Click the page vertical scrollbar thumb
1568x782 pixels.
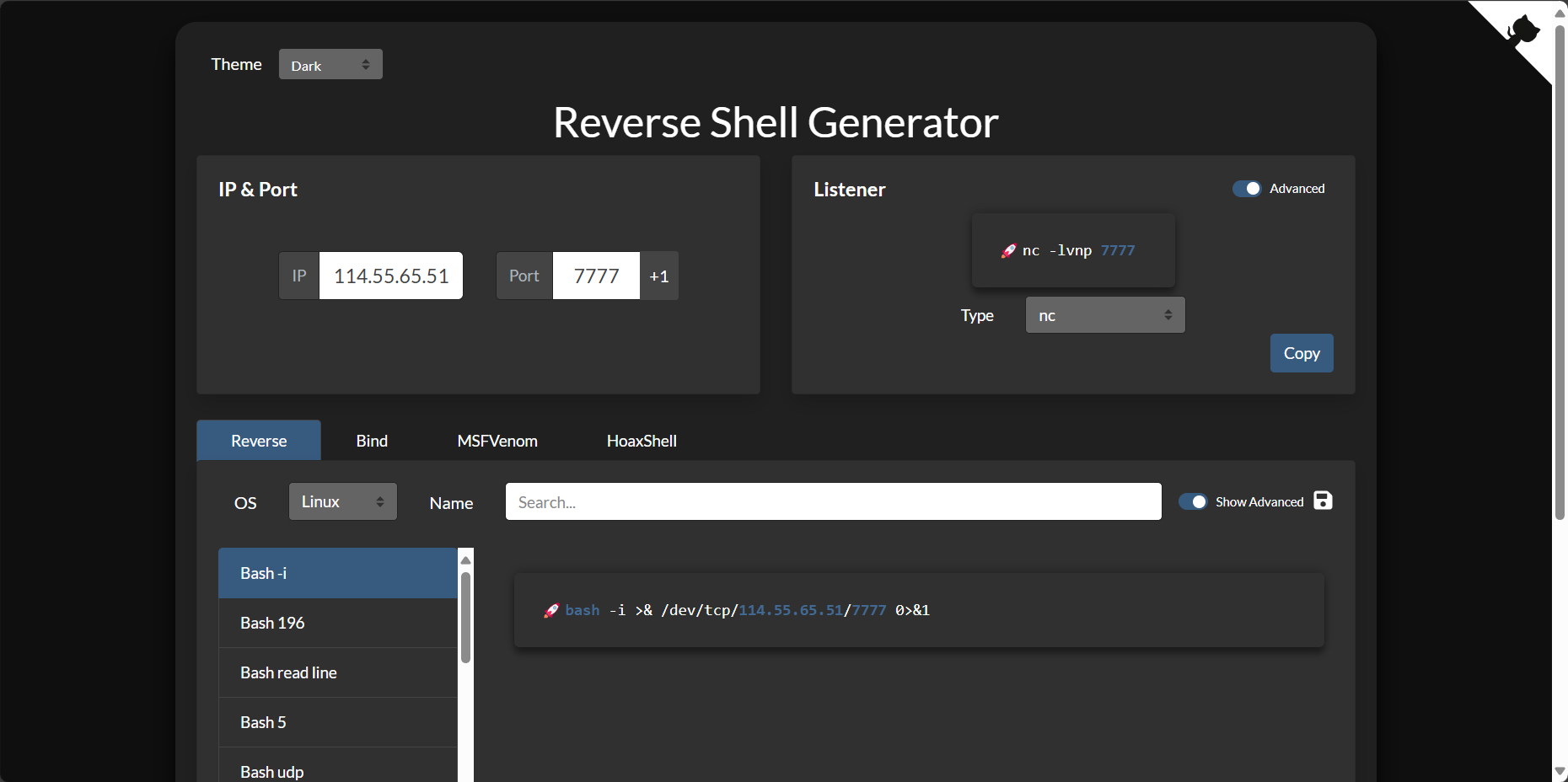1560,272
